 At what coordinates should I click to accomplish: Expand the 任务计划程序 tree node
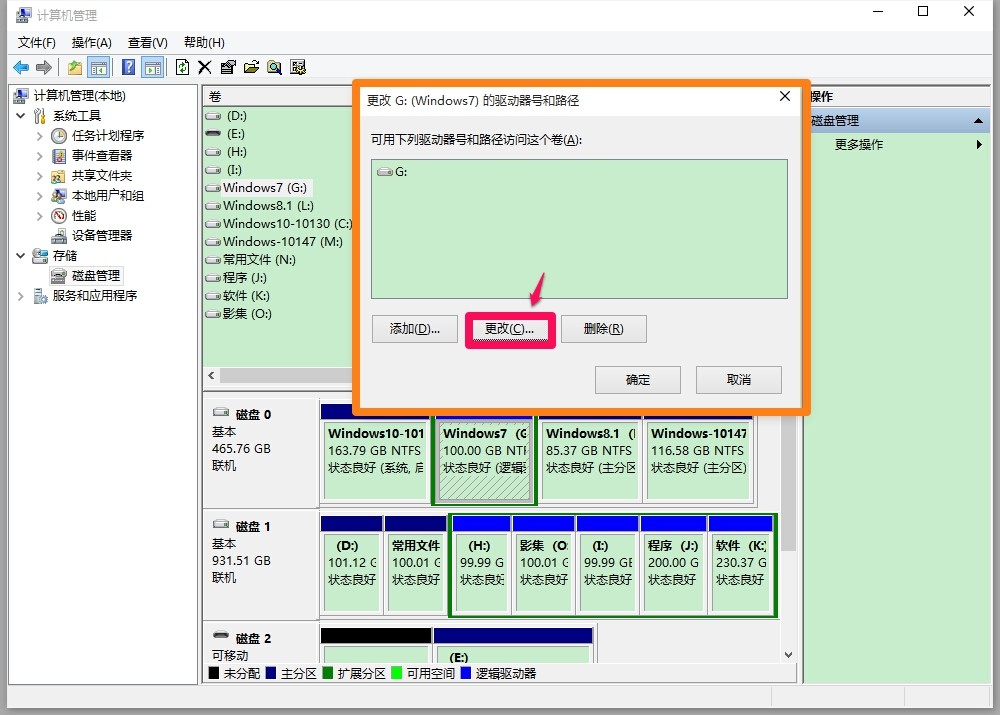pyautogui.click(x=40, y=136)
